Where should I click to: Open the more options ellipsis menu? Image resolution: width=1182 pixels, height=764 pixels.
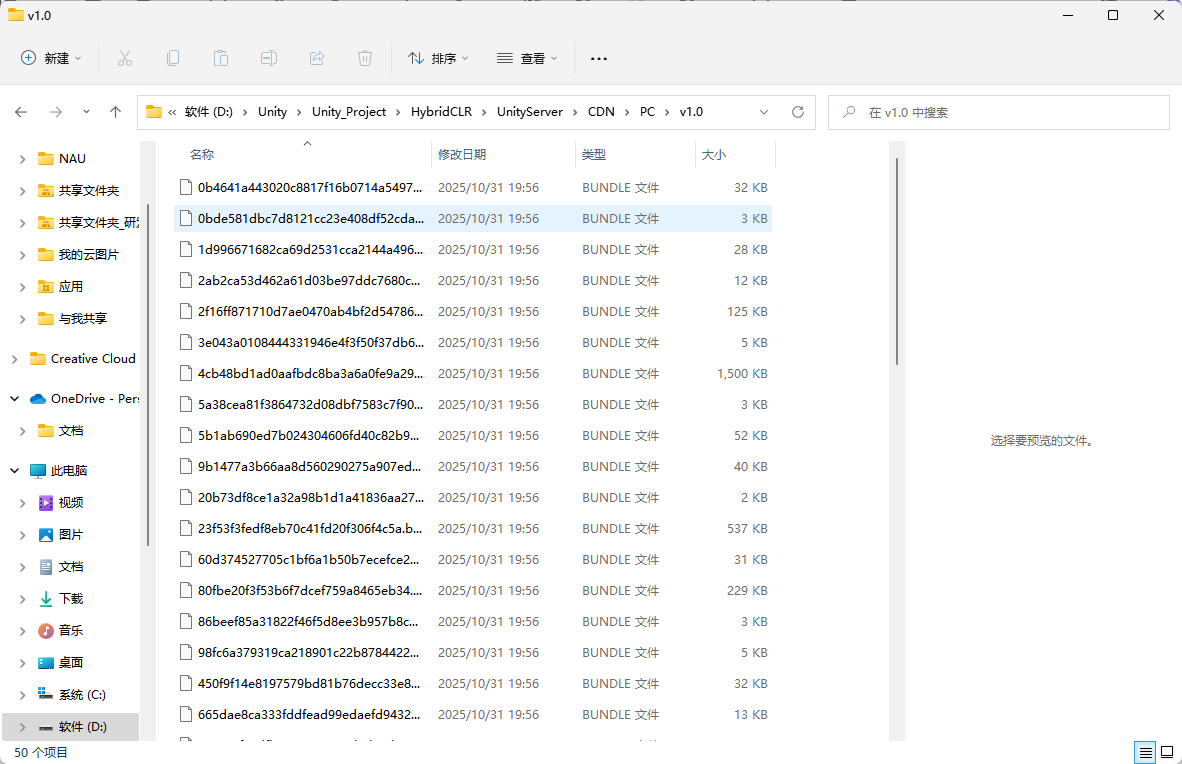click(x=599, y=58)
